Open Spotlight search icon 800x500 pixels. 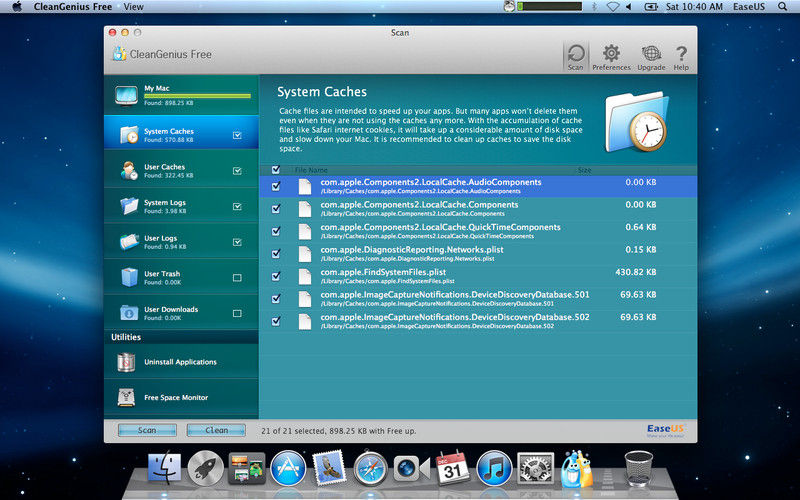tap(782, 7)
